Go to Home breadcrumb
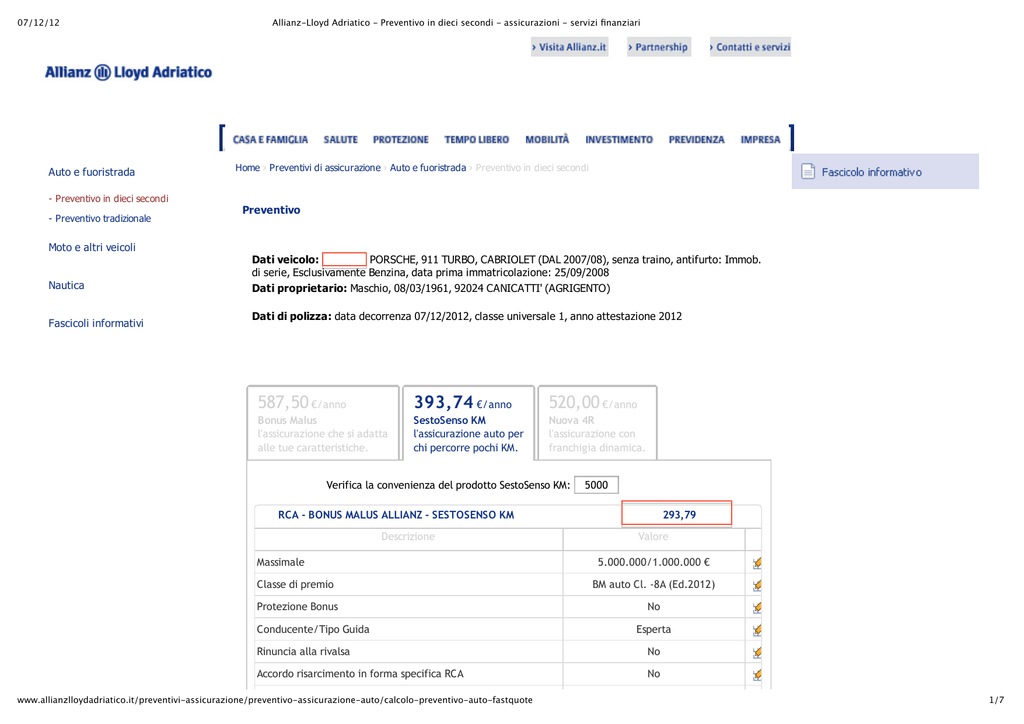Image resolution: width=1024 pixels, height=724 pixels. pos(248,168)
